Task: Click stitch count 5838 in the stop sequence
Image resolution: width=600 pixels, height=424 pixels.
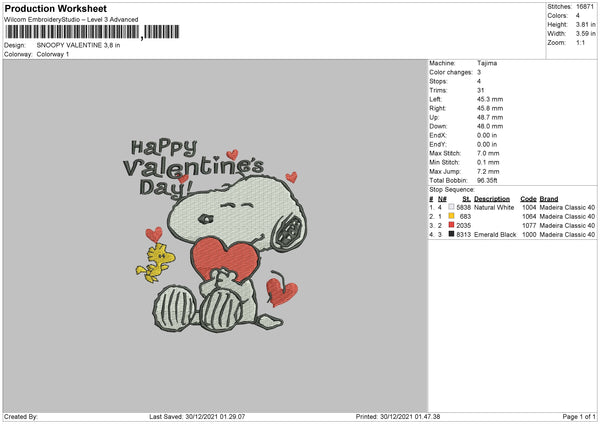Action: (463, 207)
